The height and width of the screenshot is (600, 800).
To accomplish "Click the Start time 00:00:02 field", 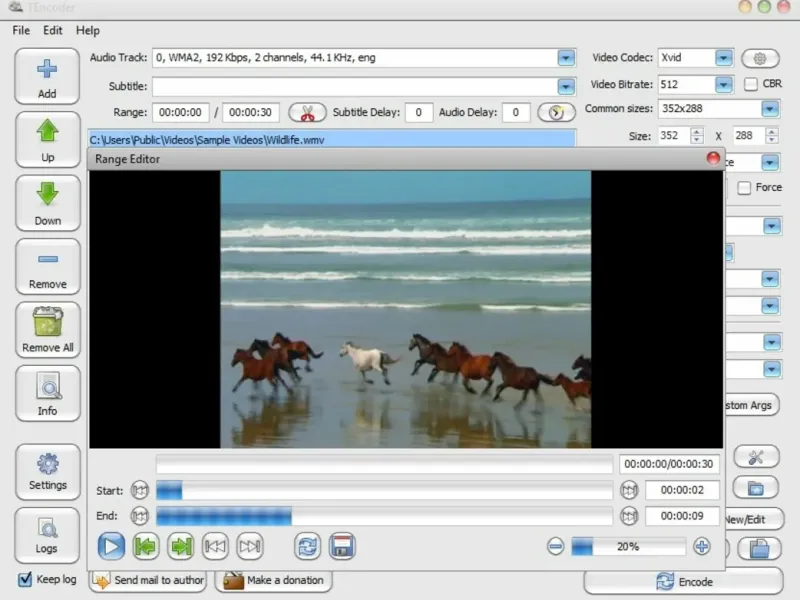I will pos(682,490).
